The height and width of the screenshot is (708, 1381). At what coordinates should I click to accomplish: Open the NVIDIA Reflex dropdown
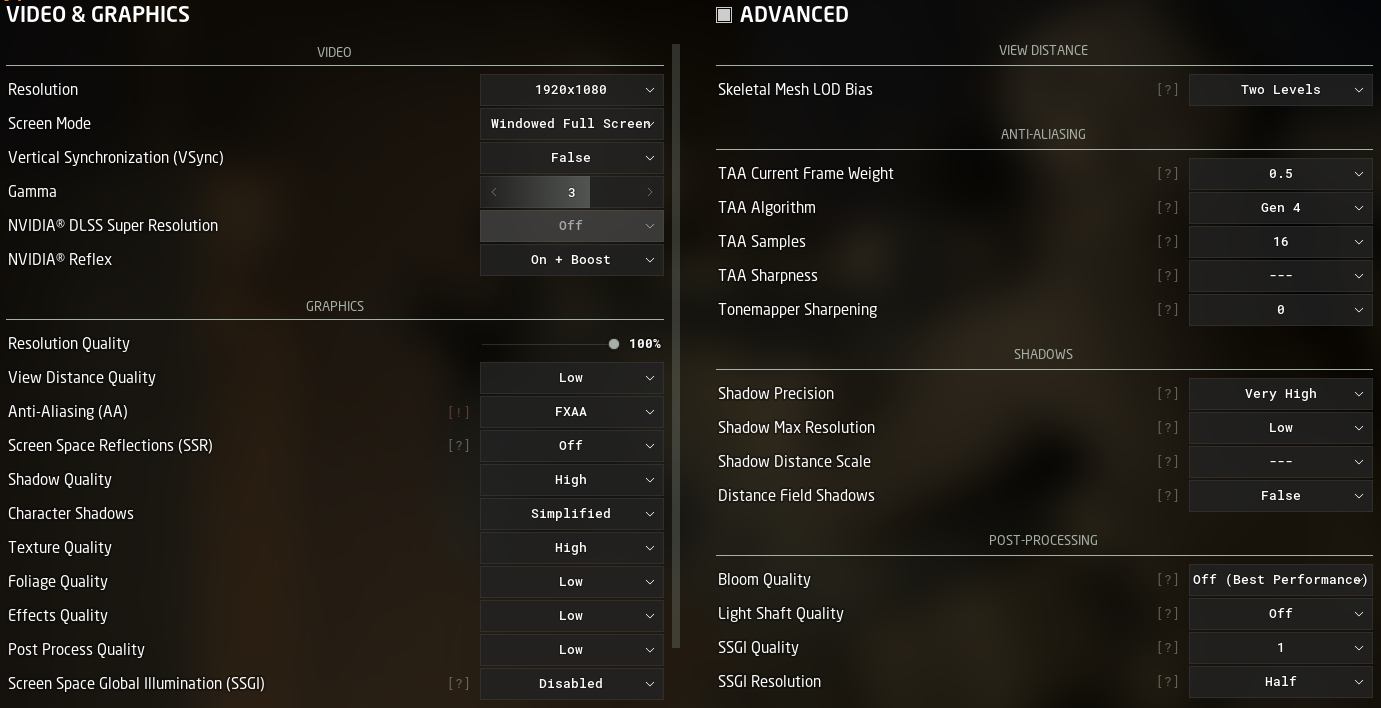571,260
